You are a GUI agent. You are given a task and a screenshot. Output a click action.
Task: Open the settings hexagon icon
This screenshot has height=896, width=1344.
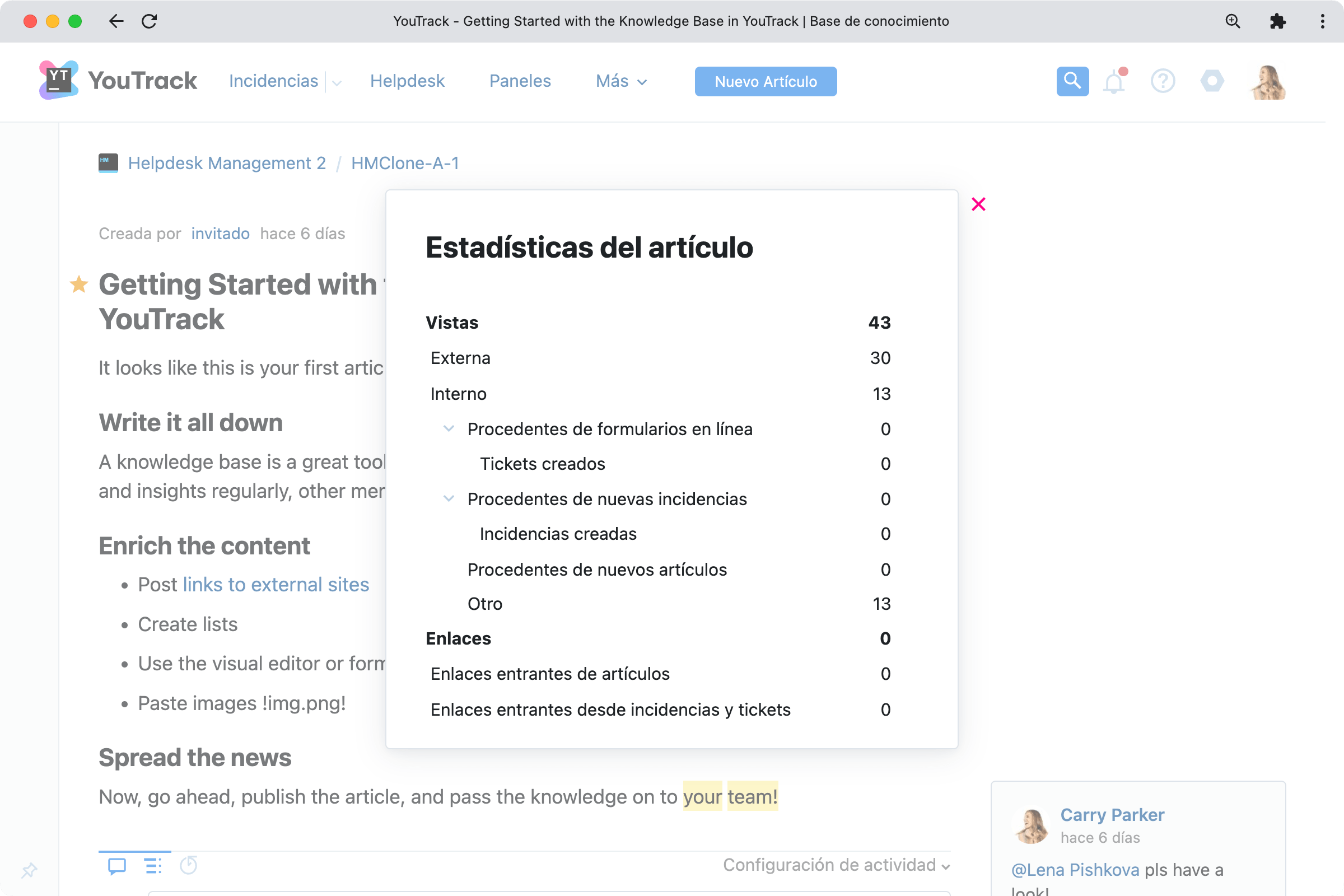click(x=1212, y=81)
